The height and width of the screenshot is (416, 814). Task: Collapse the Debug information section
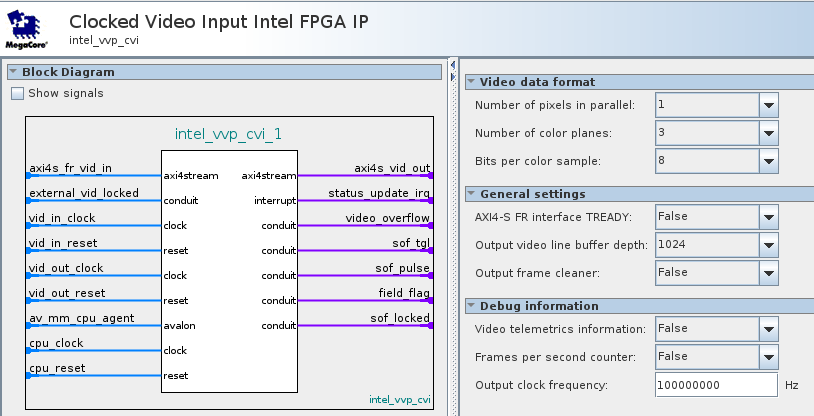click(x=471, y=306)
